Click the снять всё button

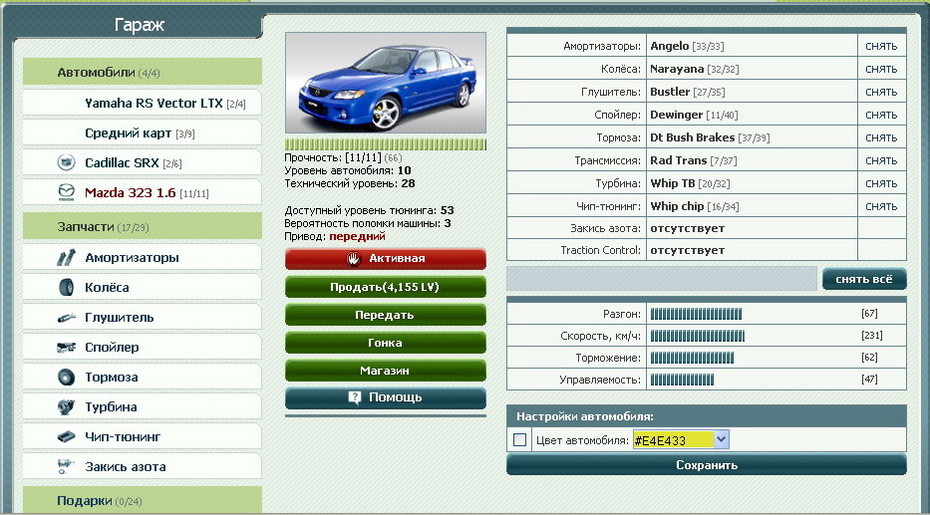pyautogui.click(x=864, y=279)
